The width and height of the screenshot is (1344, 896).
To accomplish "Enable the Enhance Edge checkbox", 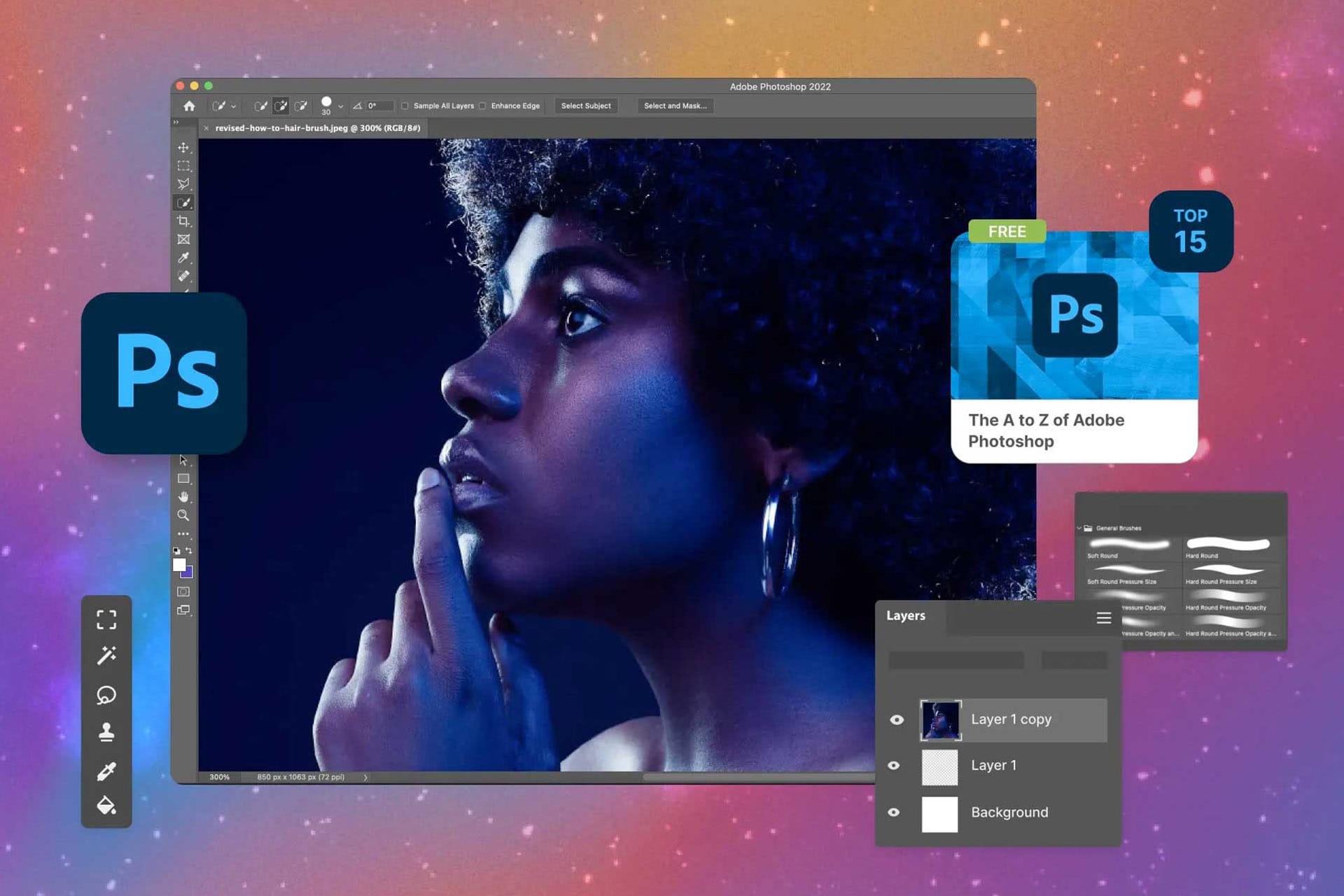I will click(482, 106).
